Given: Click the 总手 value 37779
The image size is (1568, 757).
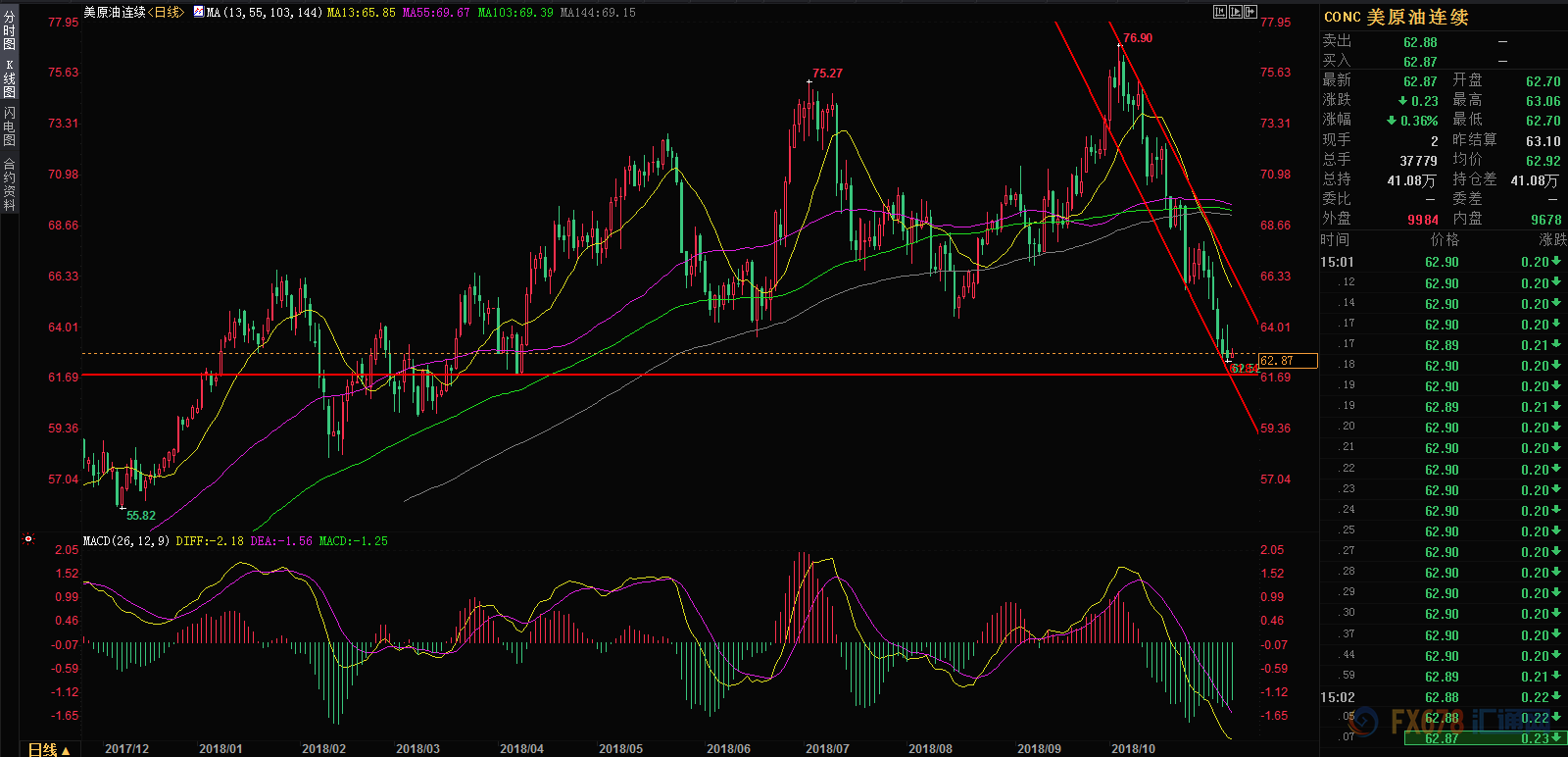Looking at the screenshot, I should click(1418, 161).
